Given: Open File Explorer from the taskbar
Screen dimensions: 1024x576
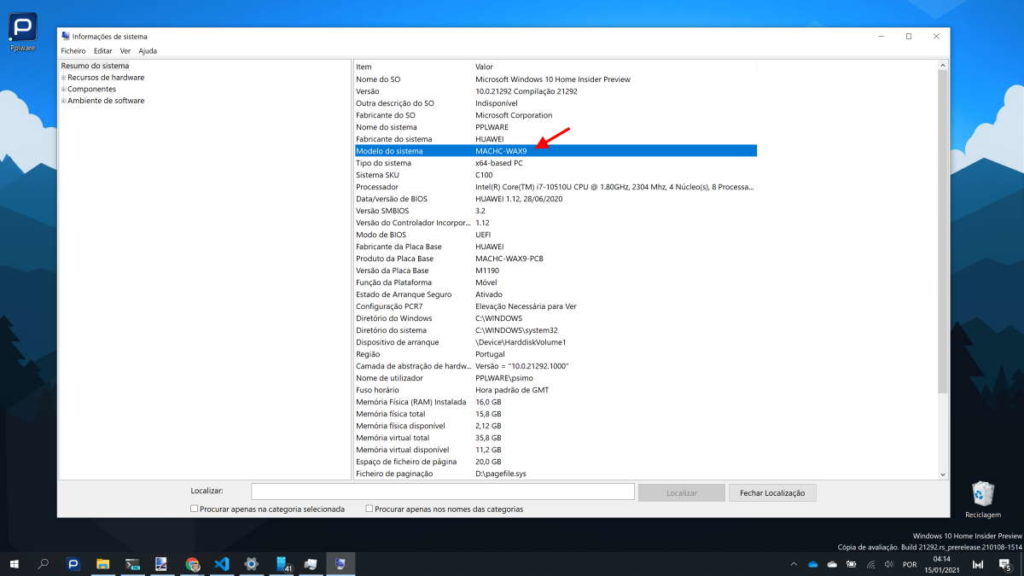Looking at the screenshot, I should click(103, 564).
